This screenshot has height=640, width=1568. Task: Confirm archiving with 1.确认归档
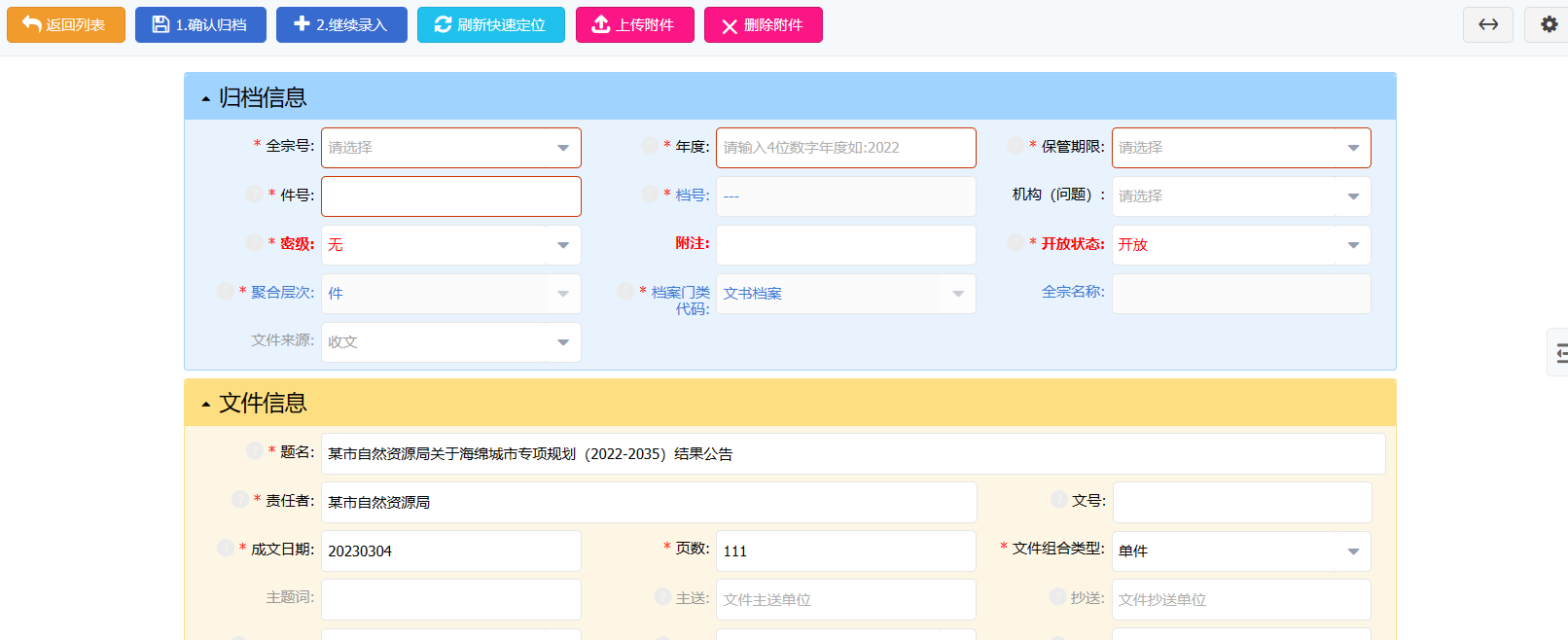[200, 25]
